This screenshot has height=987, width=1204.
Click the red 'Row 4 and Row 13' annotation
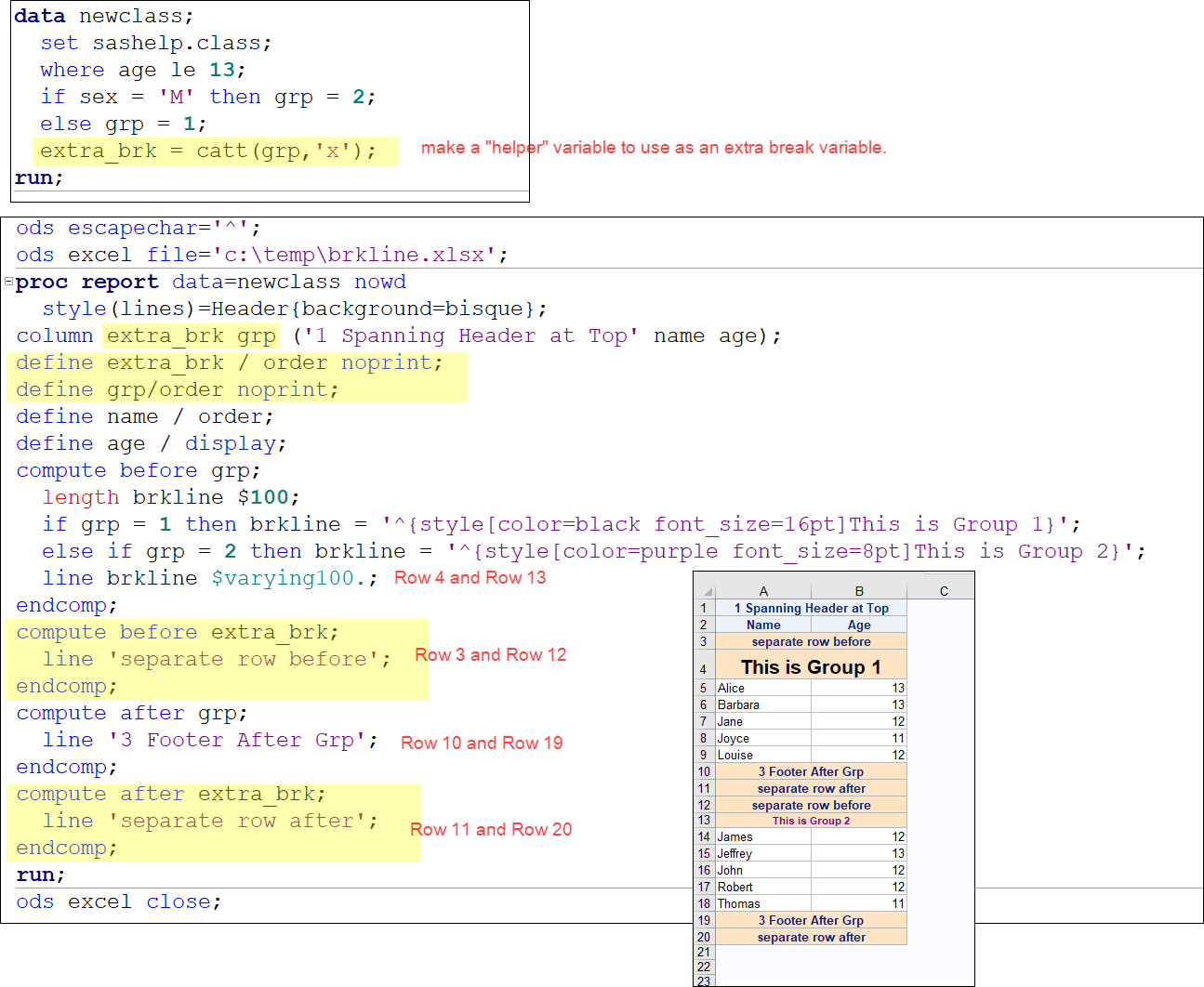pyautogui.click(x=470, y=577)
